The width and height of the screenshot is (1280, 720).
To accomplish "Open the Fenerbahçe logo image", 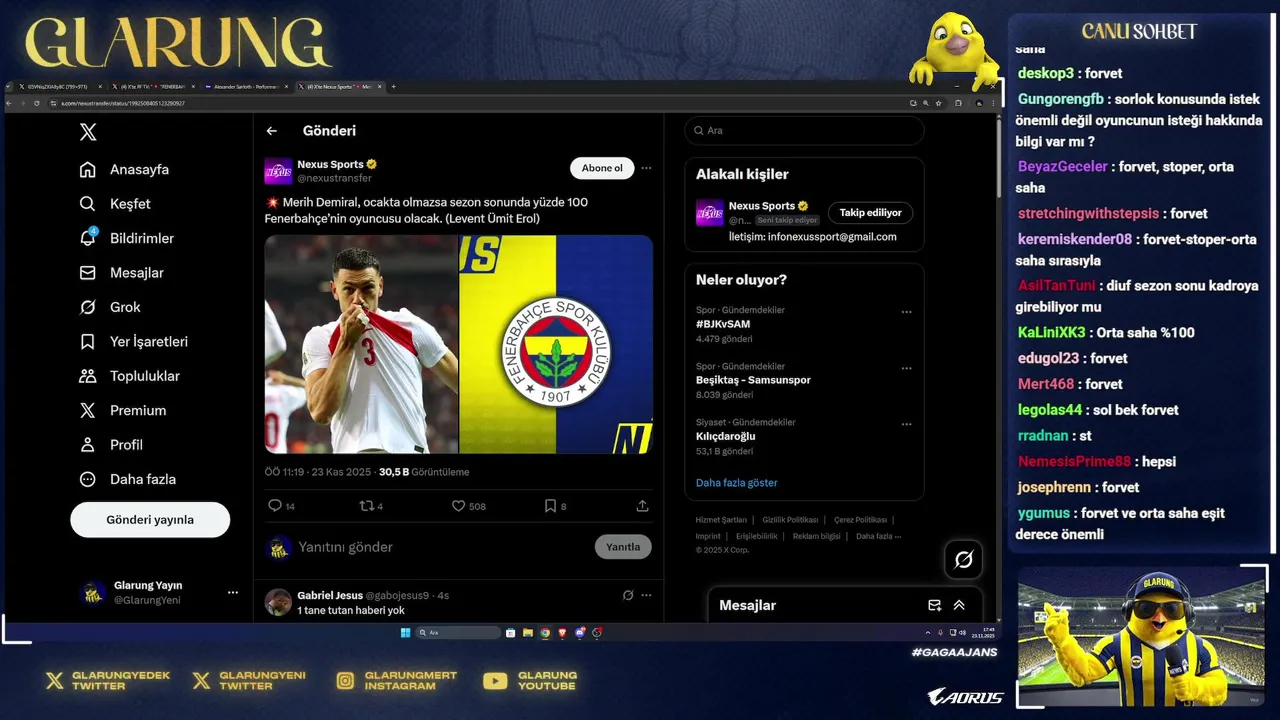I will [556, 344].
